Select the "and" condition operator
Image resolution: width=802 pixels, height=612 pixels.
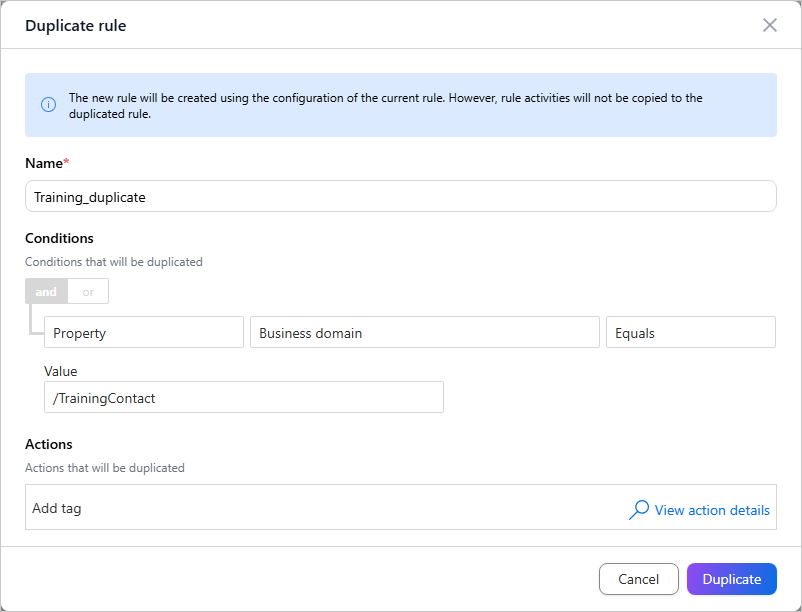click(46, 291)
